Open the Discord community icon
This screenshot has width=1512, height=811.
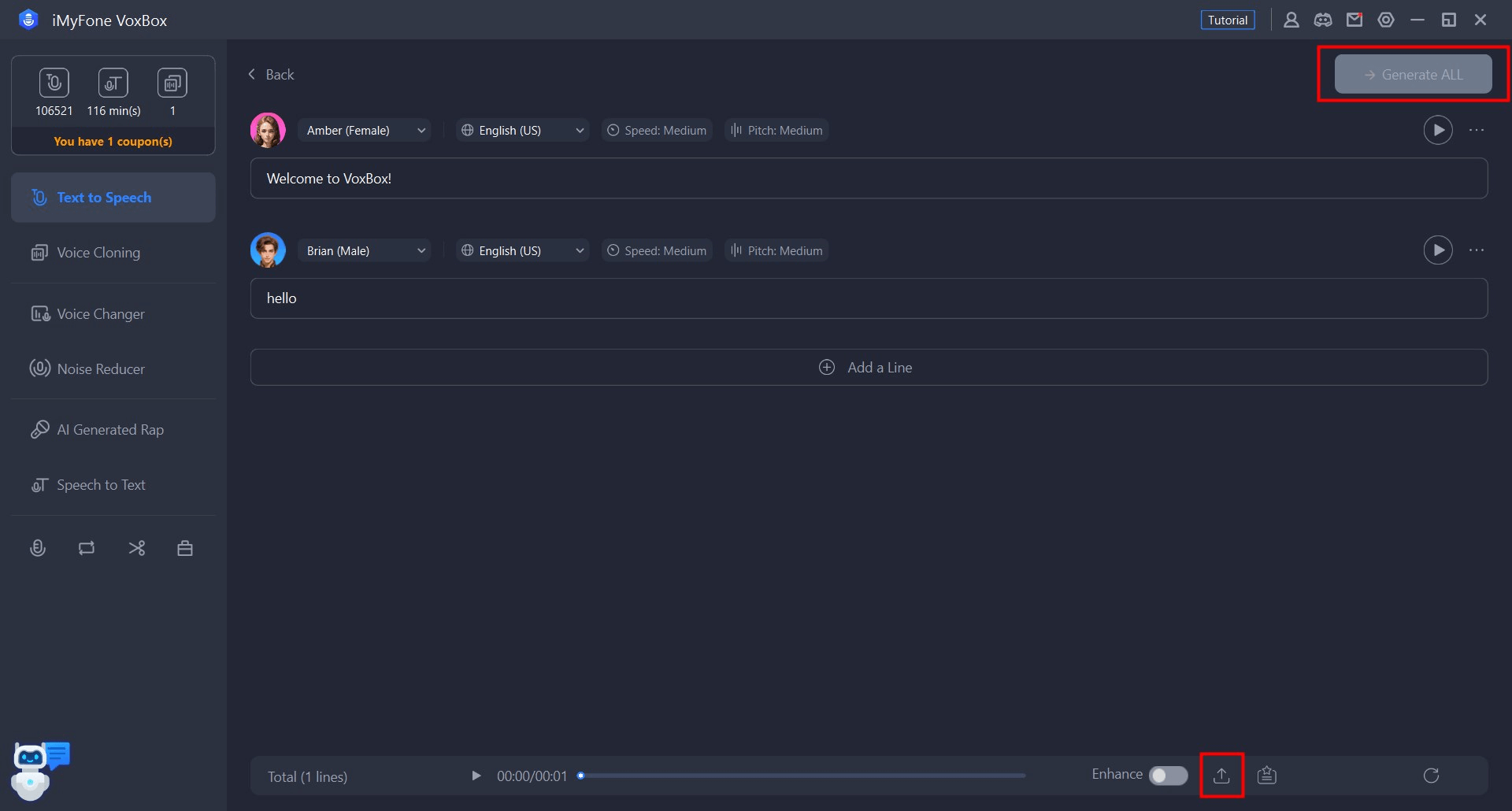point(1323,20)
